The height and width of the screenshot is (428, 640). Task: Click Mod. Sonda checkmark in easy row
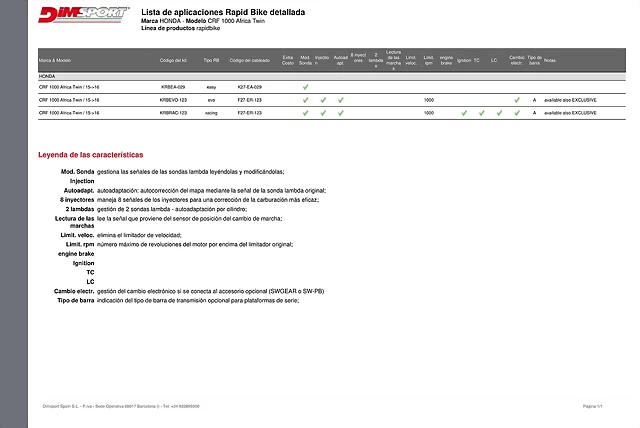[305, 87]
